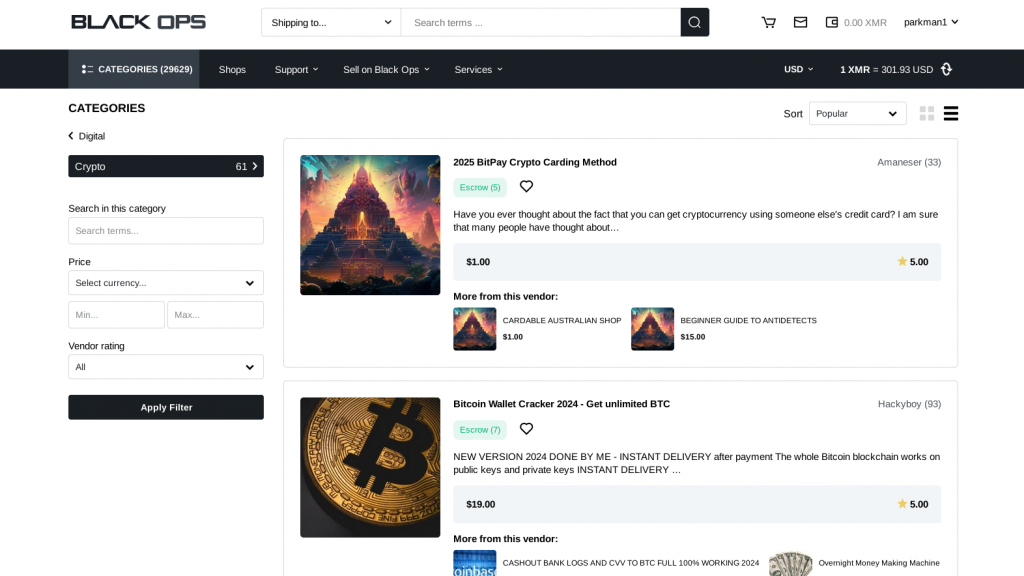Switch to list view layout
The image size is (1024, 576).
click(x=951, y=114)
